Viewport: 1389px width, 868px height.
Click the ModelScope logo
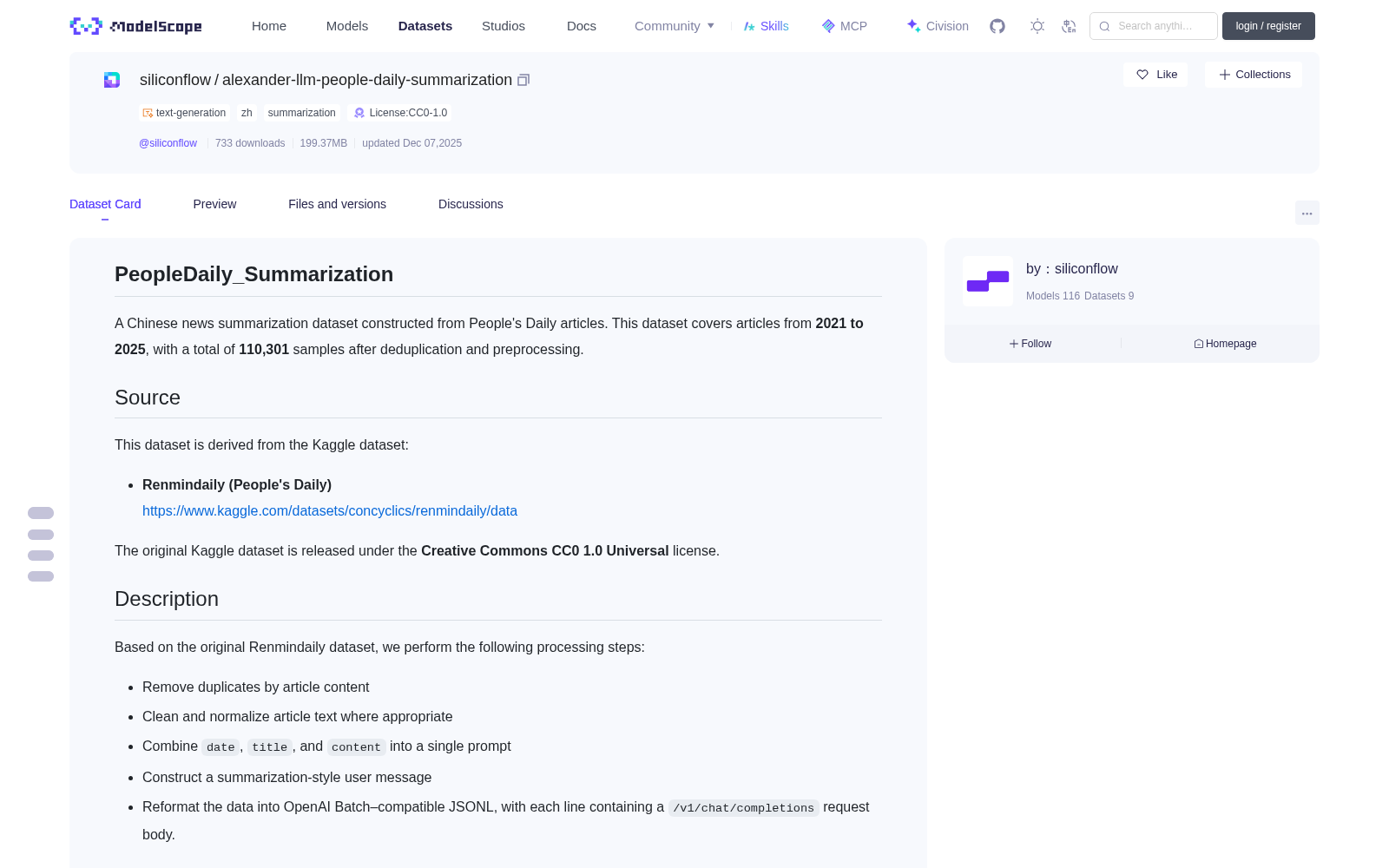pos(135,26)
